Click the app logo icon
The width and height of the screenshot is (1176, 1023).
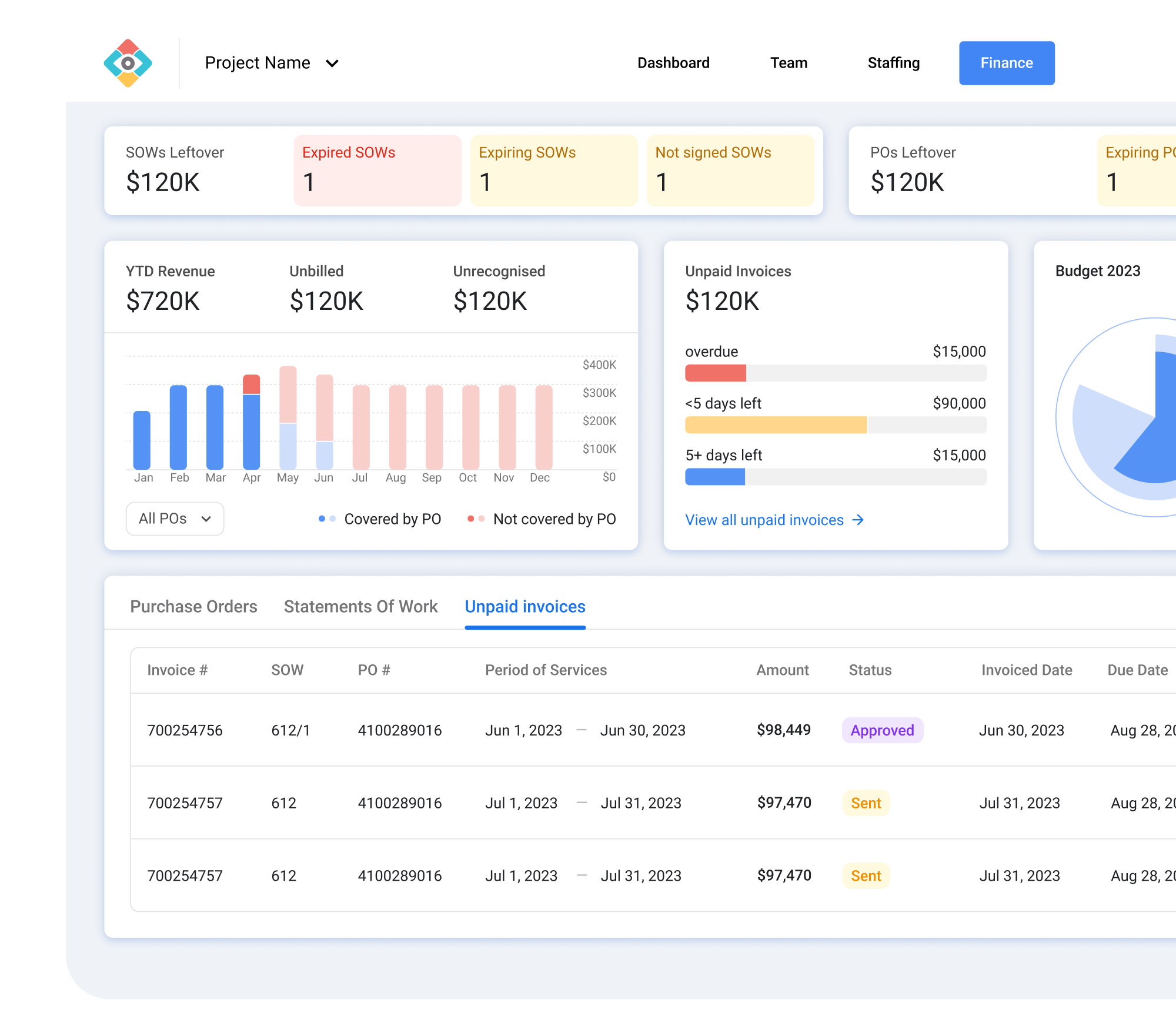point(128,63)
